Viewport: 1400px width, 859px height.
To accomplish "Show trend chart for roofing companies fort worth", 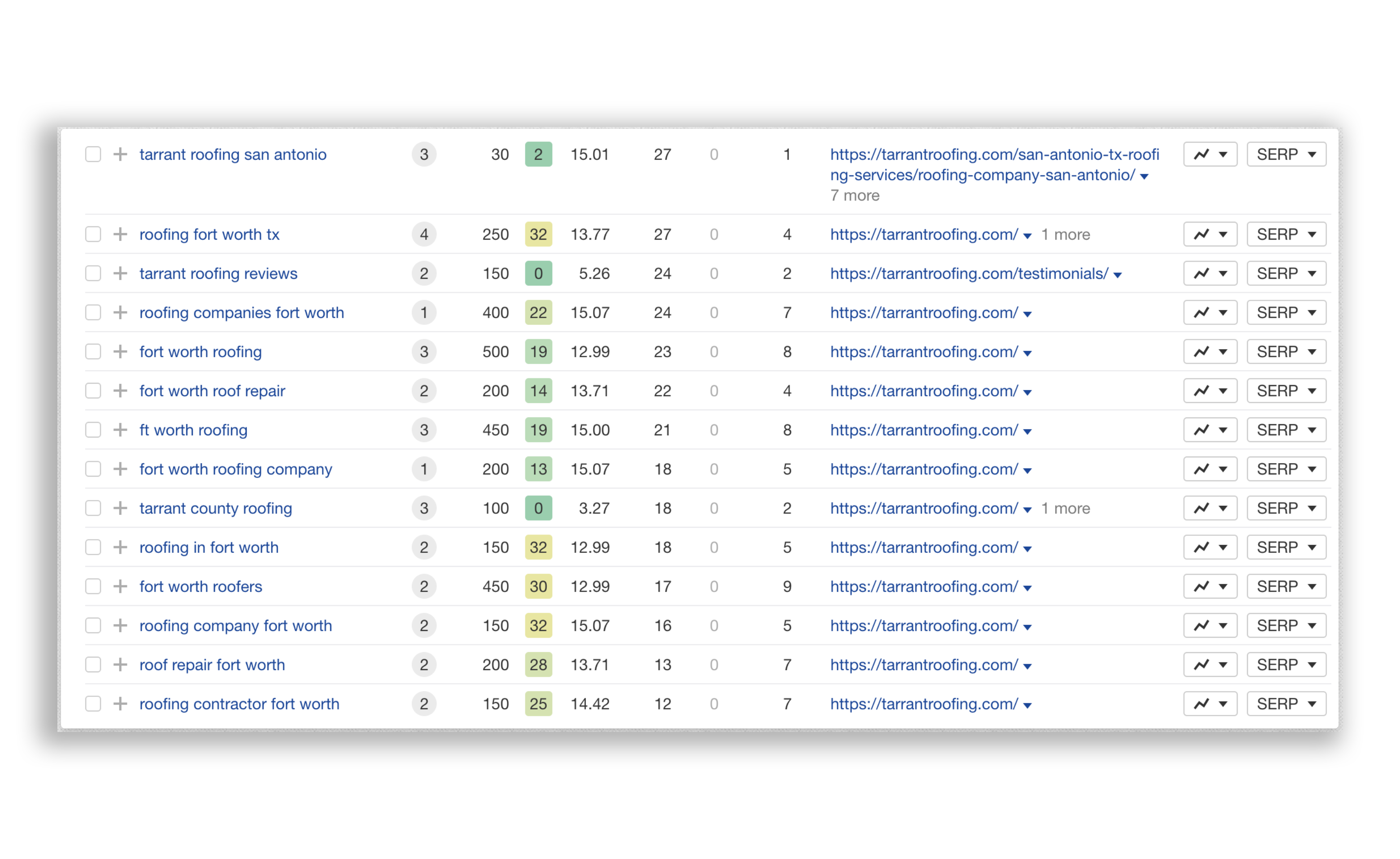I will tap(1210, 312).
